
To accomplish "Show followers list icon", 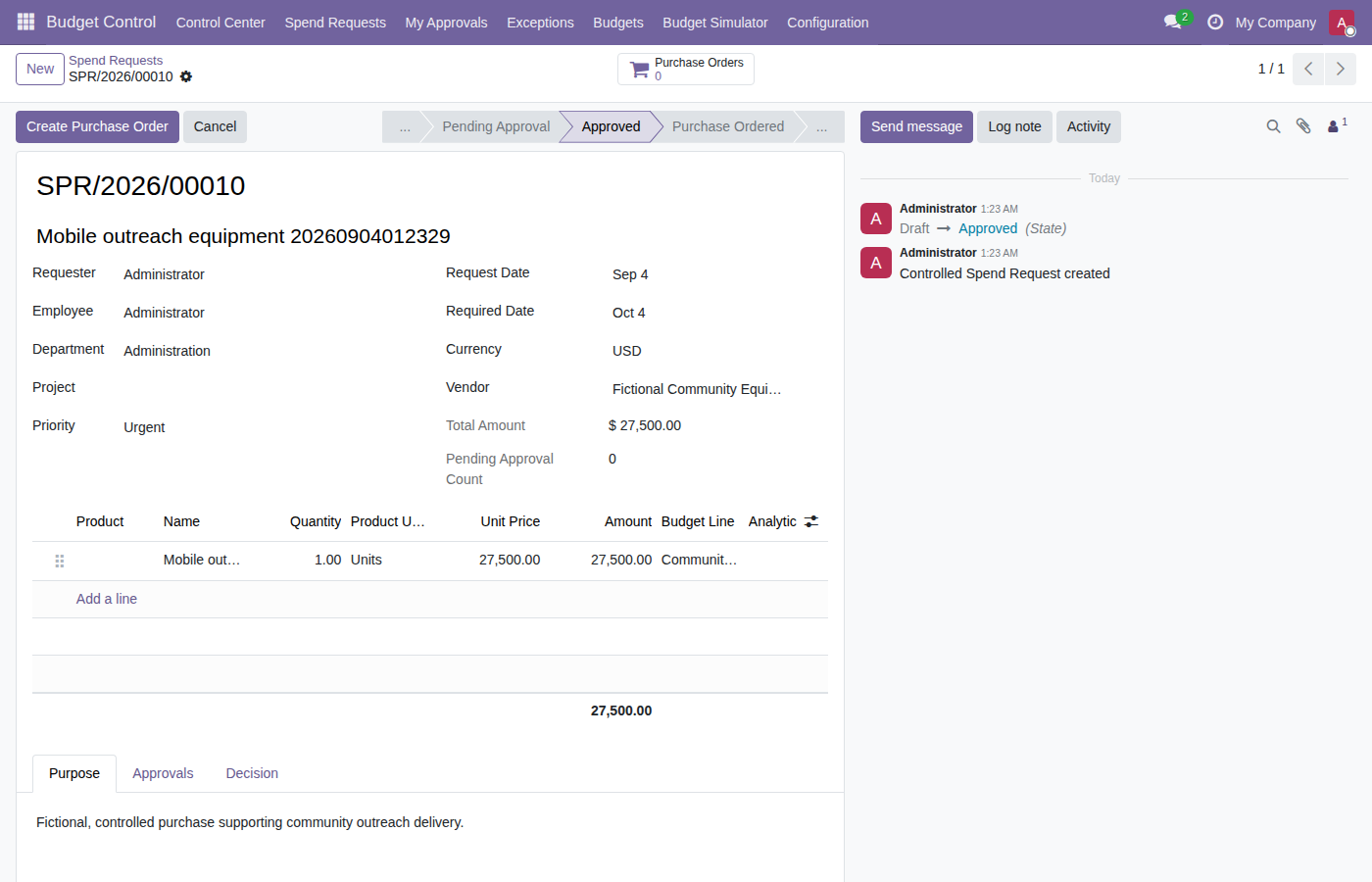I will [x=1337, y=126].
